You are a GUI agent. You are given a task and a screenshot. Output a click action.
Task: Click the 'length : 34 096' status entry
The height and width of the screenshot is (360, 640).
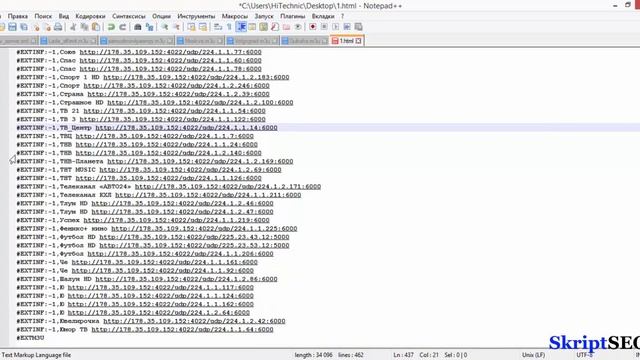(x=313, y=355)
